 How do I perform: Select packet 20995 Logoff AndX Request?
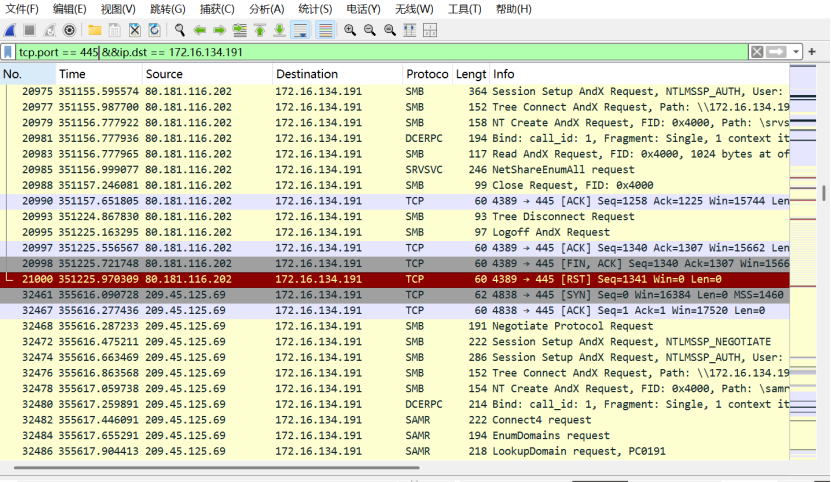tap(395, 232)
